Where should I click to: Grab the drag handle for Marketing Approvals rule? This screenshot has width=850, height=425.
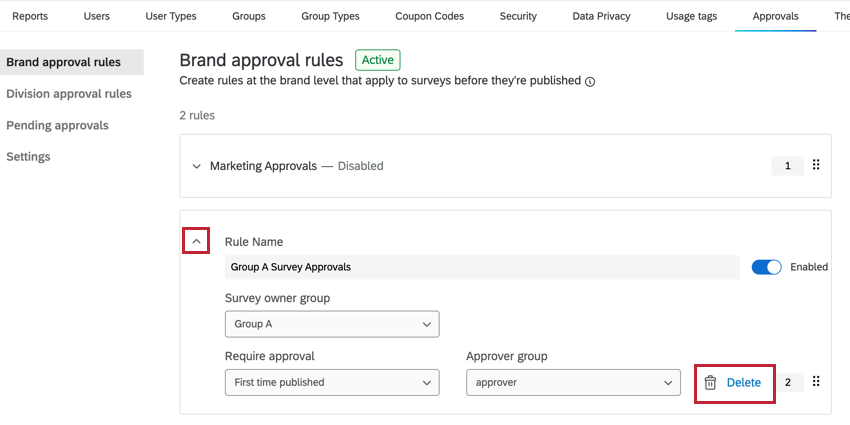pyautogui.click(x=816, y=166)
